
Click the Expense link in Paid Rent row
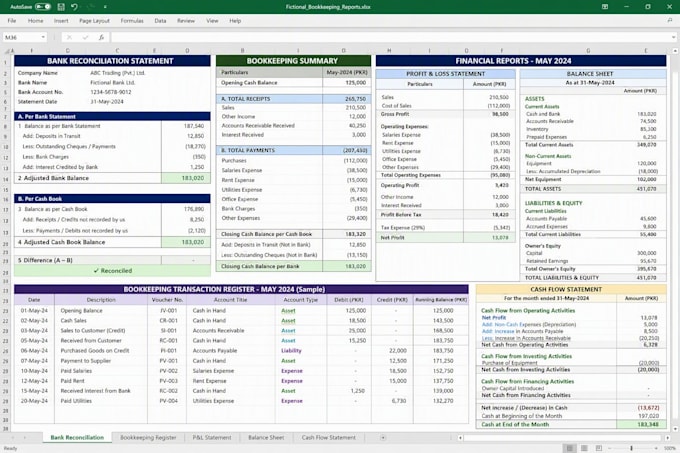[x=292, y=381]
